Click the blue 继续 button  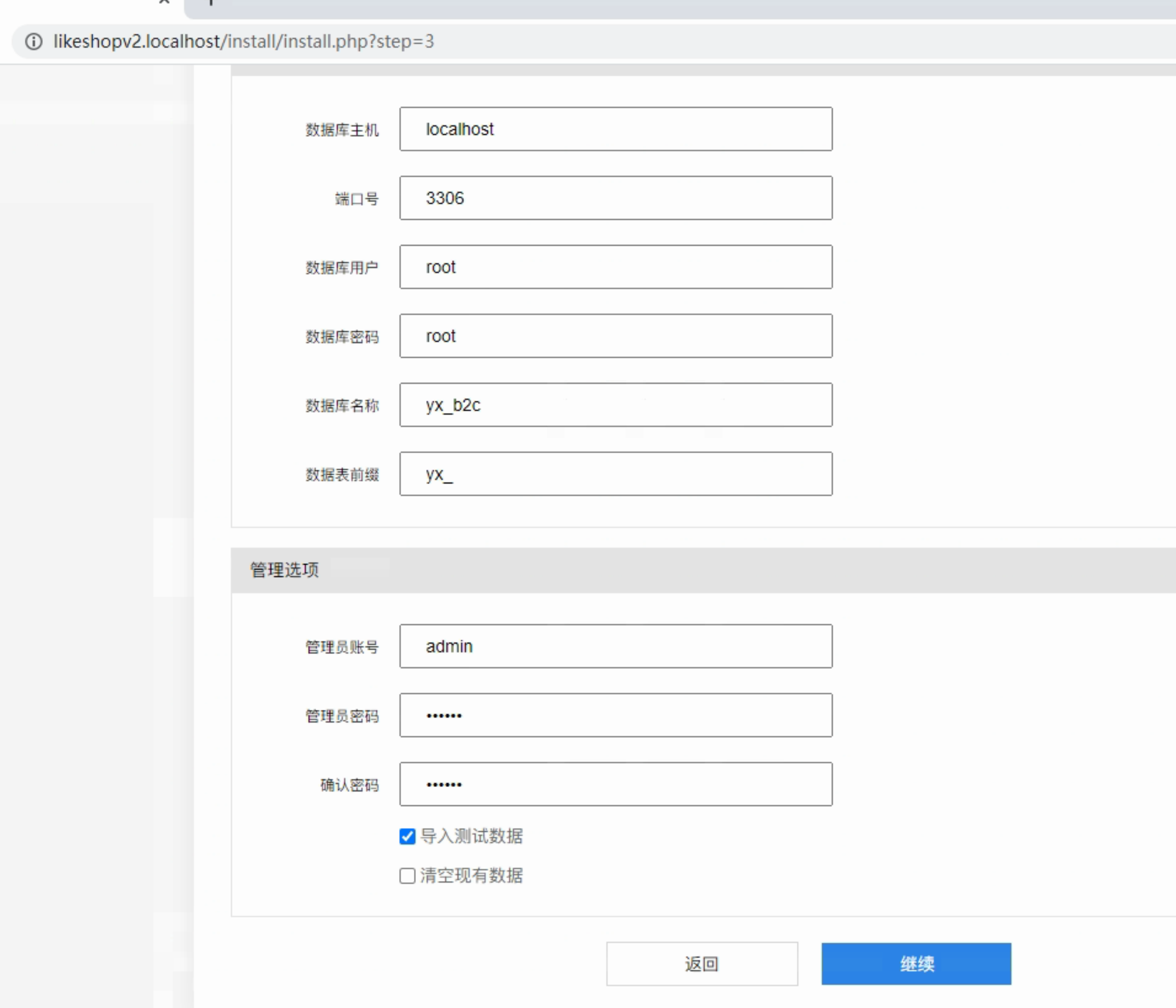click(916, 964)
